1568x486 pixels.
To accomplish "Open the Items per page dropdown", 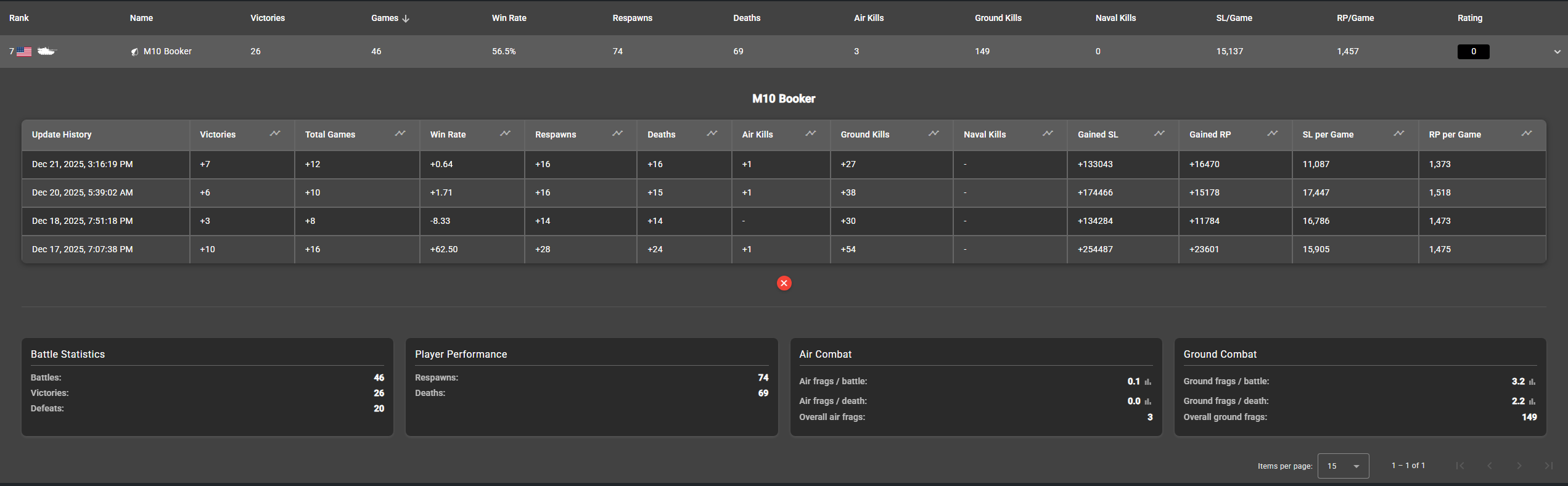I will click(1343, 466).
